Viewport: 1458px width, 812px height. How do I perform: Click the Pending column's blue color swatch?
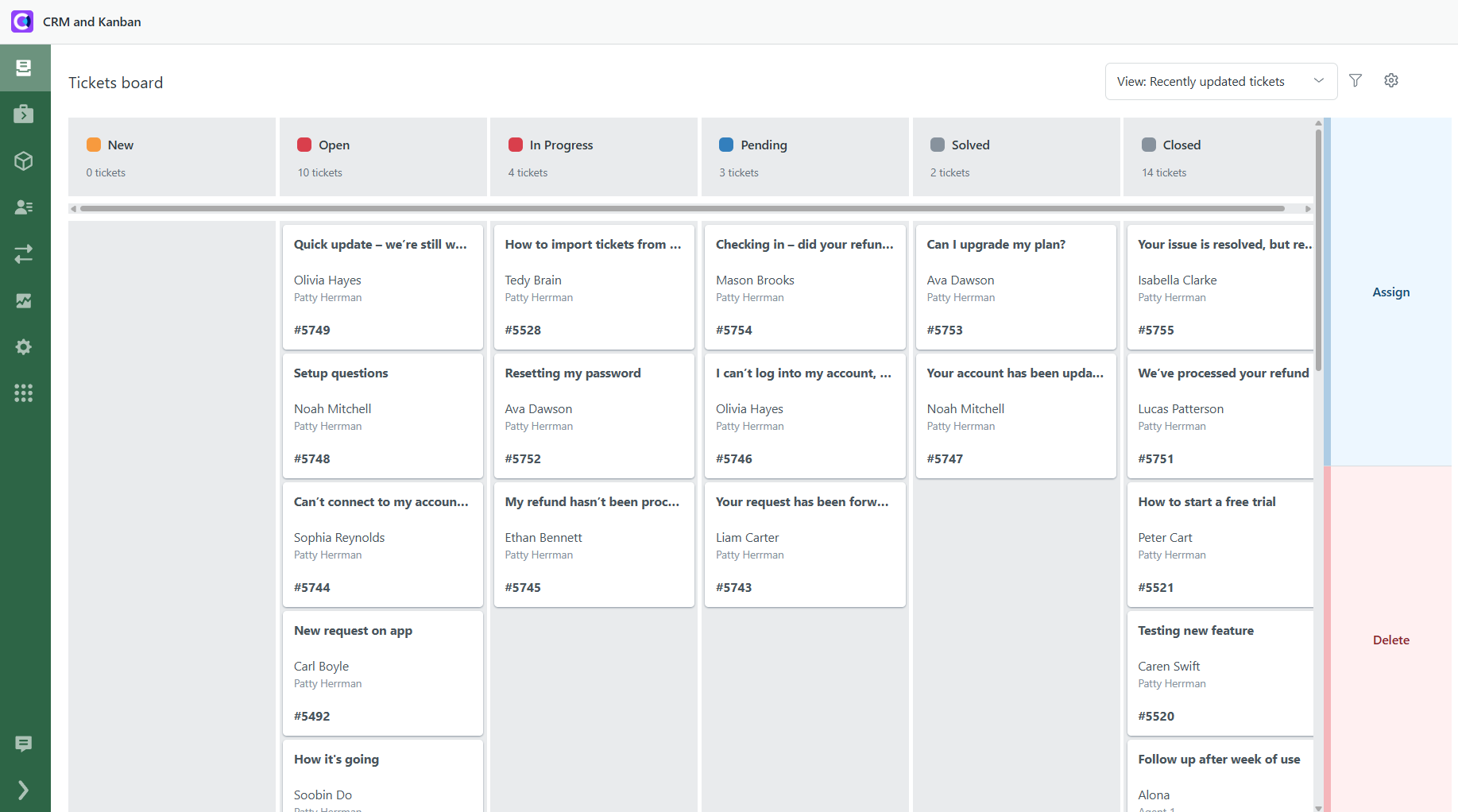(726, 145)
